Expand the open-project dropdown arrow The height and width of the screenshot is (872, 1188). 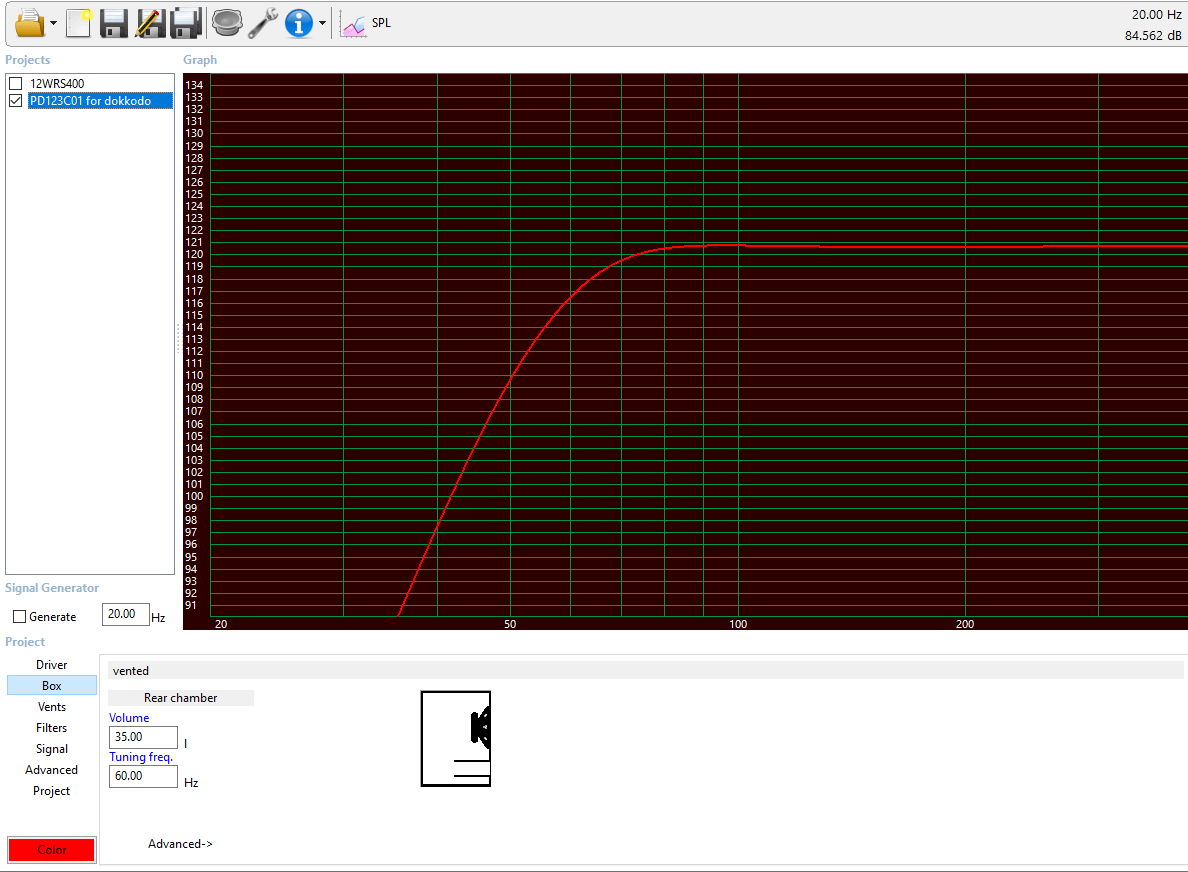click(x=53, y=23)
